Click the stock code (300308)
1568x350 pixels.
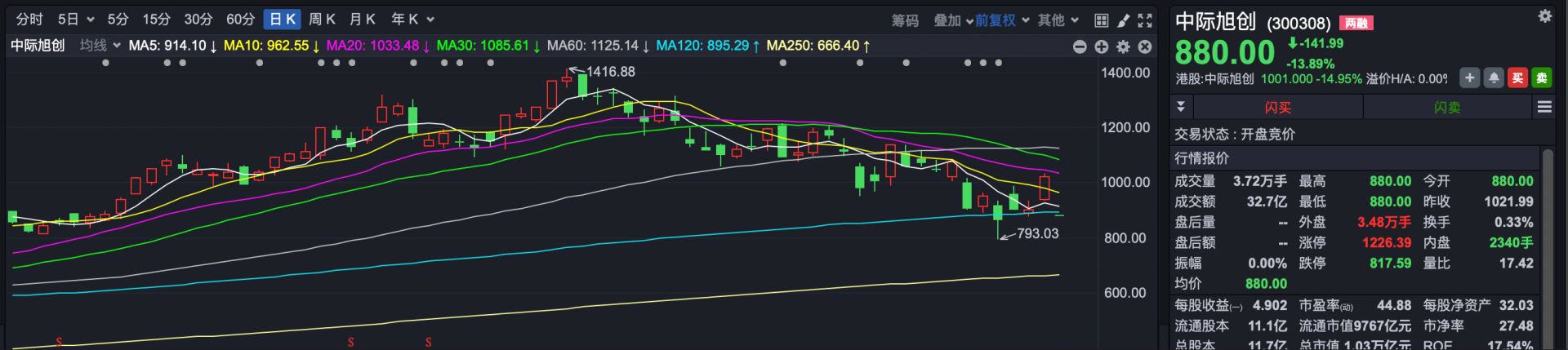(x=1298, y=24)
